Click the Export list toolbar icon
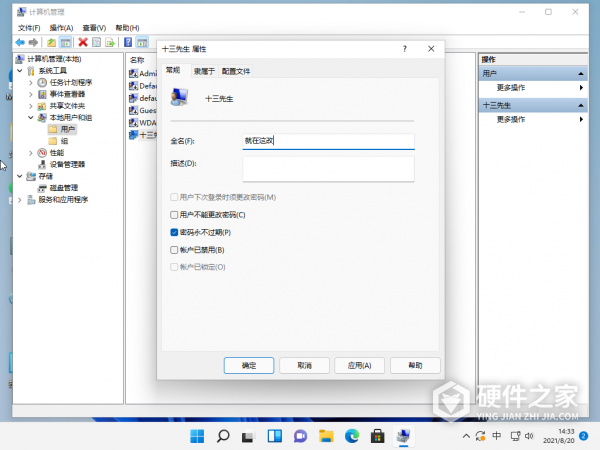This screenshot has height=450, width=600. (110, 42)
